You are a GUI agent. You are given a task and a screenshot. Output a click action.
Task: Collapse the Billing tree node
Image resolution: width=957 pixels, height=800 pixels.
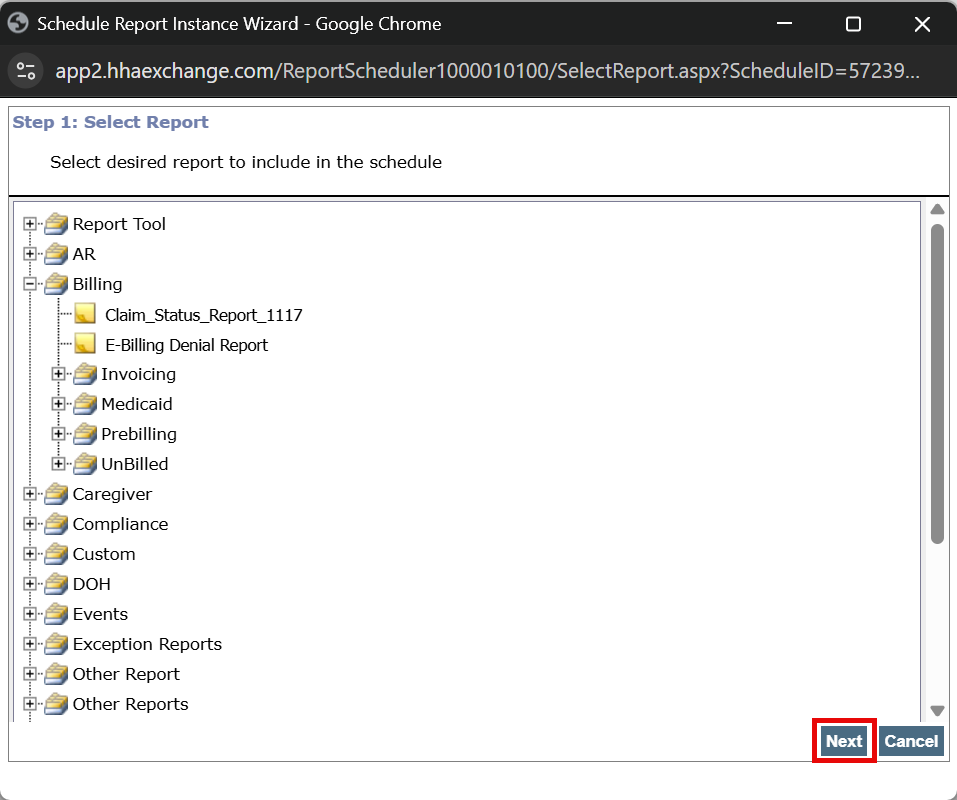click(30, 284)
